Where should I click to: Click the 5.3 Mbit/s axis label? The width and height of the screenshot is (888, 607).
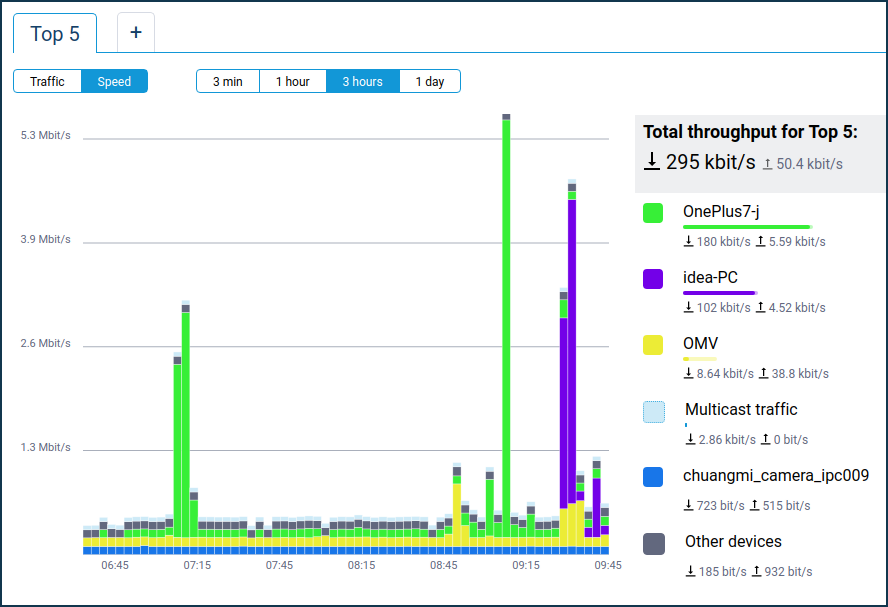(46, 135)
